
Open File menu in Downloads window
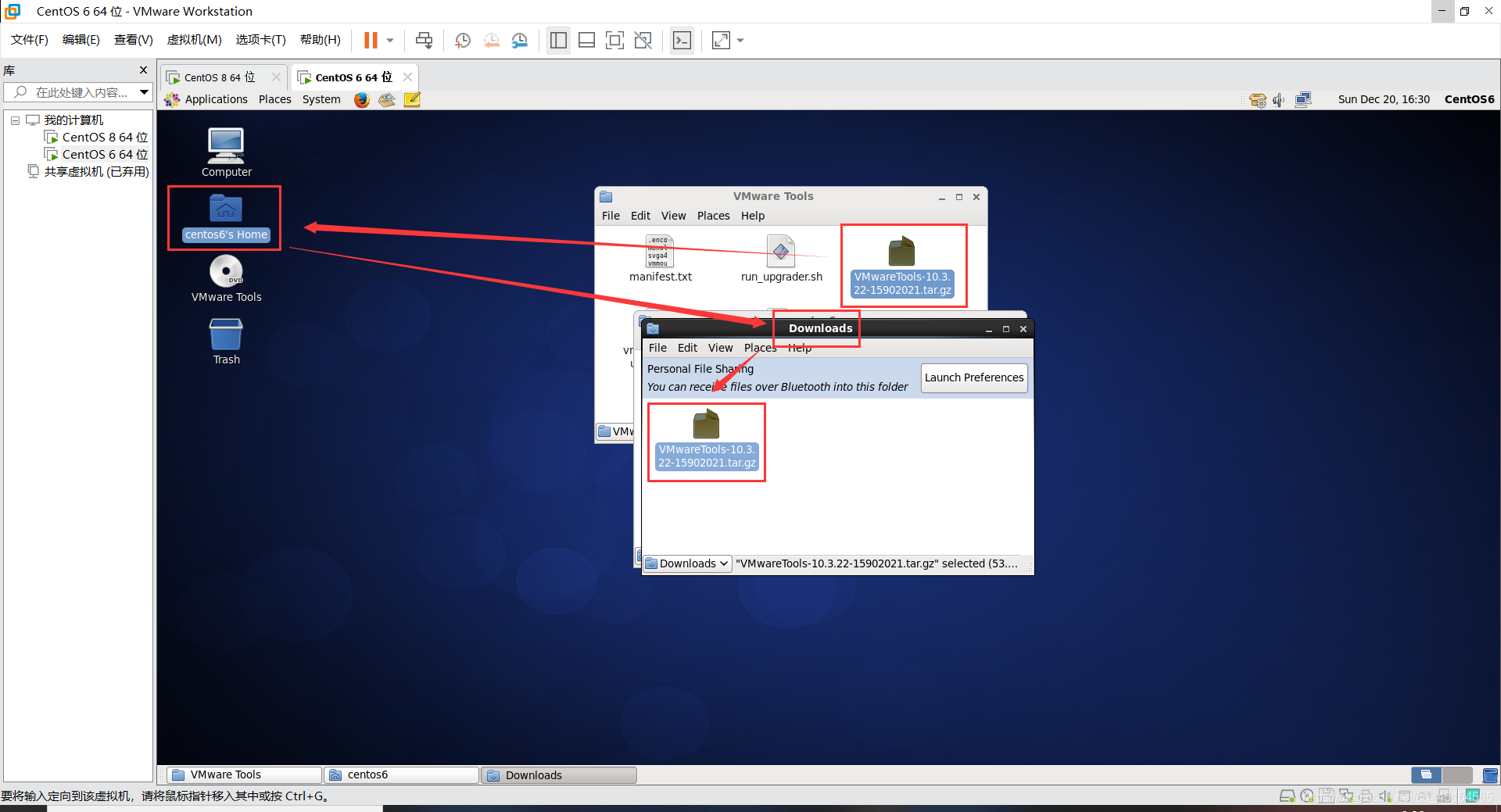click(x=657, y=348)
